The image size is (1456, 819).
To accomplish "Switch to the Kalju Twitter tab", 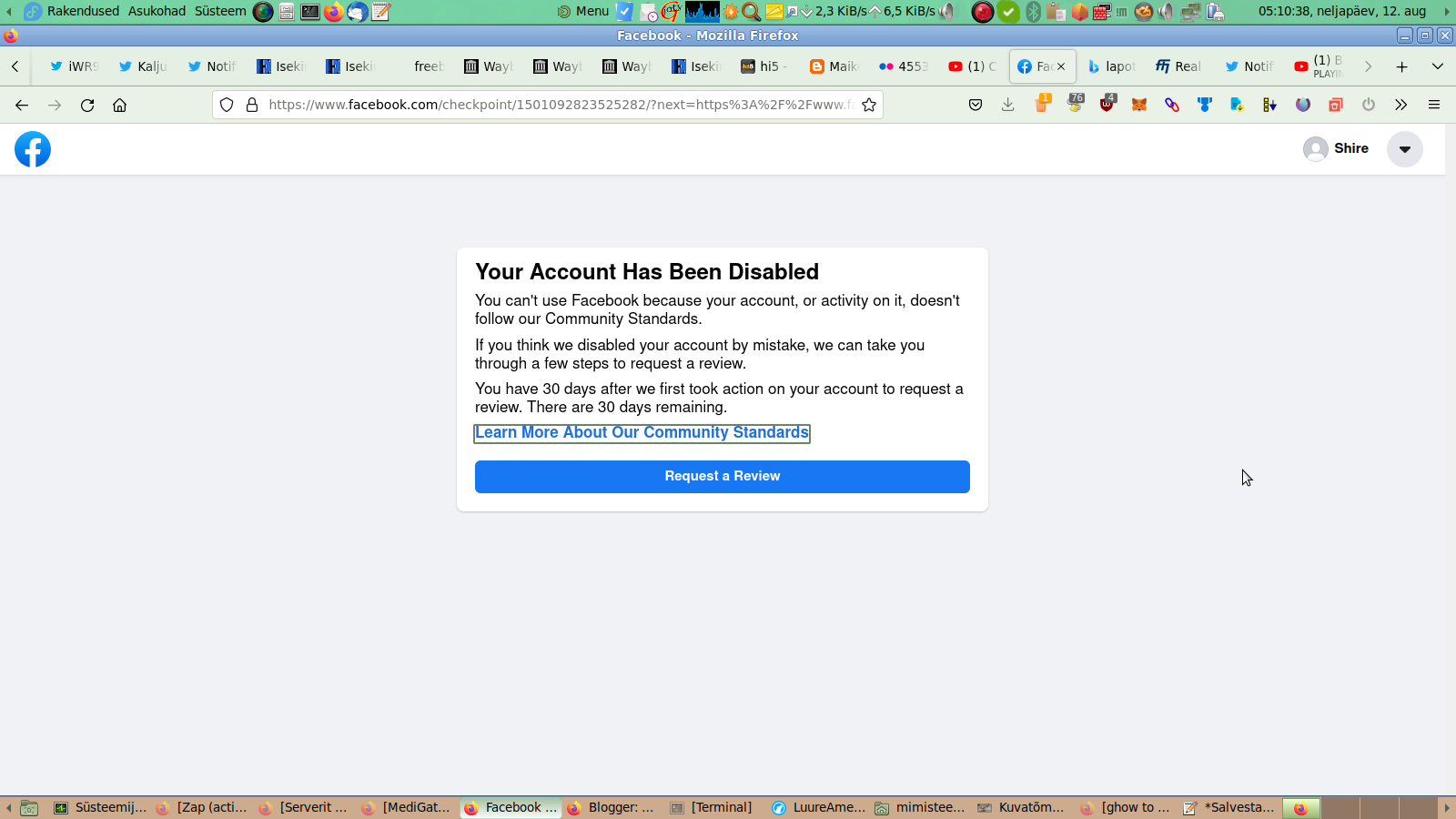I will pyautogui.click(x=143, y=66).
